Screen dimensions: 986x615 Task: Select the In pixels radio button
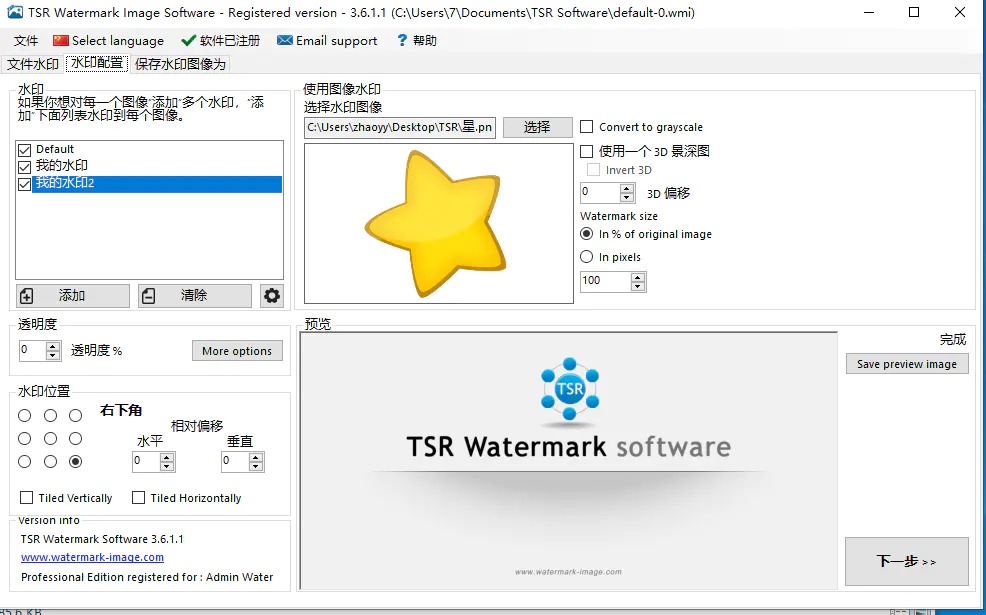coord(586,256)
